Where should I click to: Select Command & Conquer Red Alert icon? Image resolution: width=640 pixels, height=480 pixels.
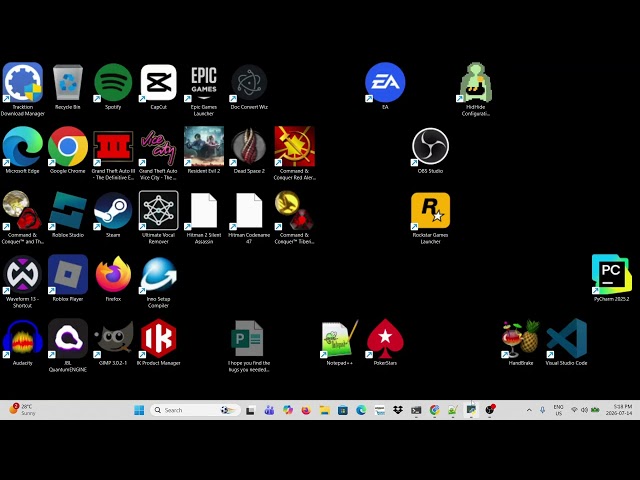(x=294, y=153)
